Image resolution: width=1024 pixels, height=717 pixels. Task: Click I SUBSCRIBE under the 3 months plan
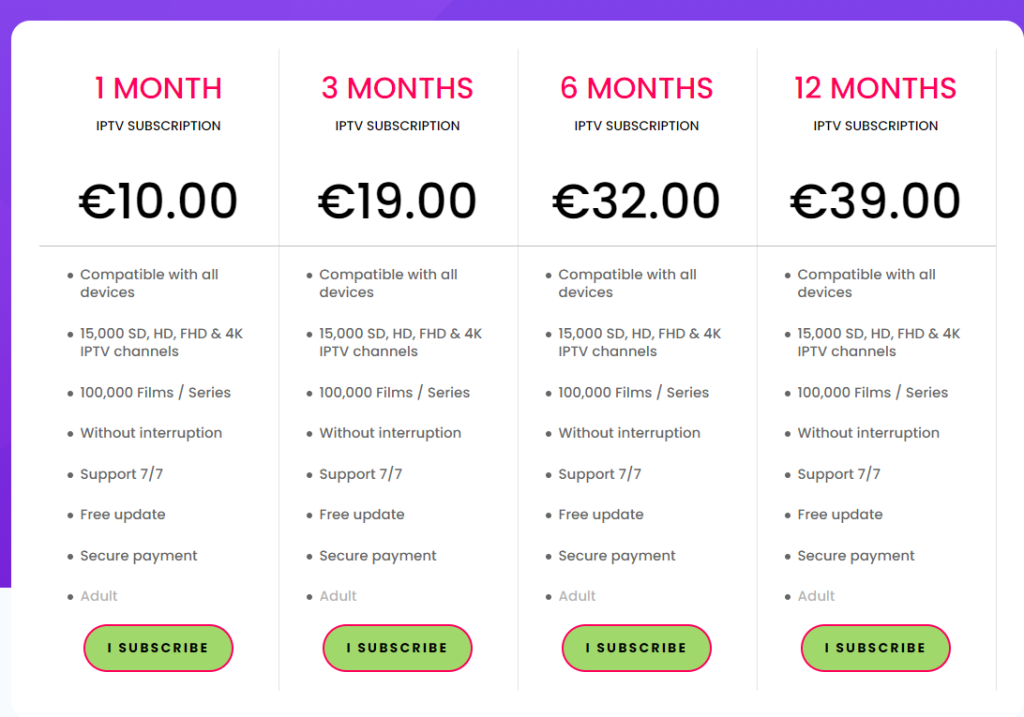pyautogui.click(x=397, y=648)
